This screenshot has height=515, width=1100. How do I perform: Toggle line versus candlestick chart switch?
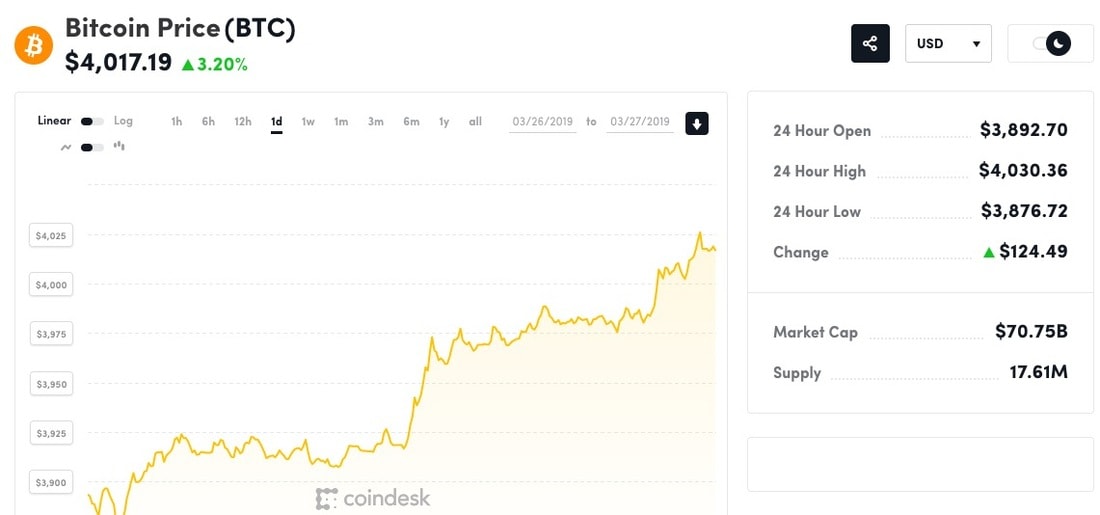coord(92,147)
